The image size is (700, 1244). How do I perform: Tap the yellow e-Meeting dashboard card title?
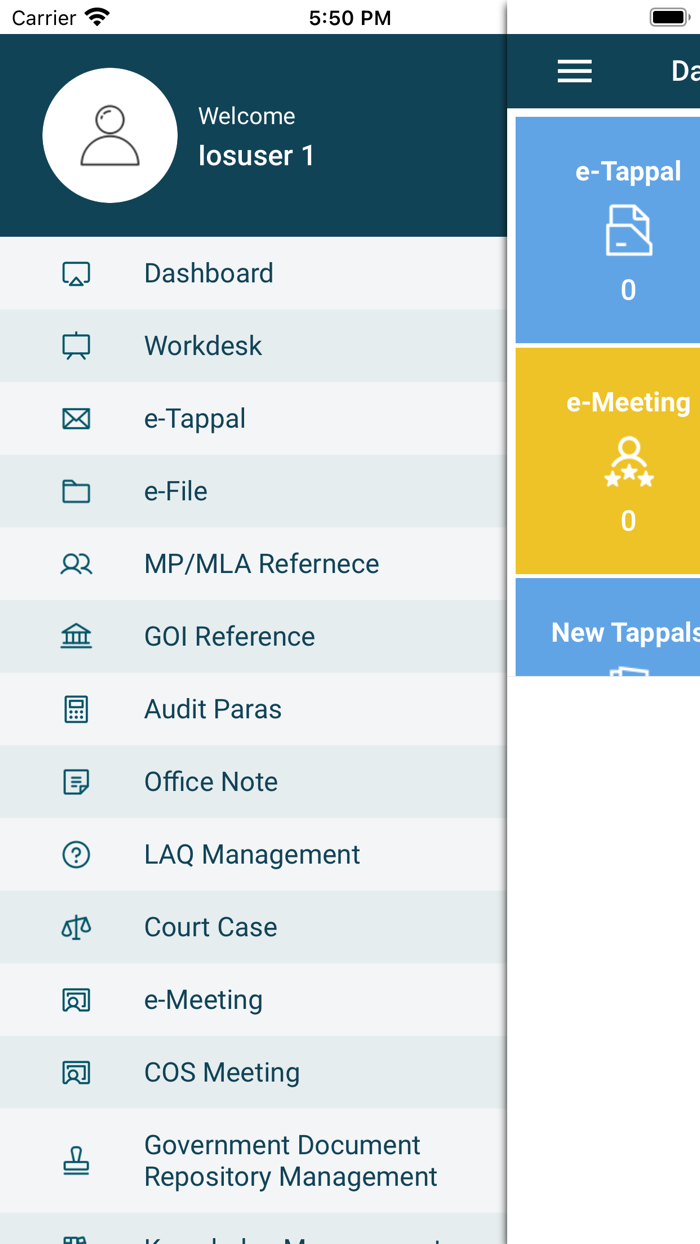[x=628, y=402]
